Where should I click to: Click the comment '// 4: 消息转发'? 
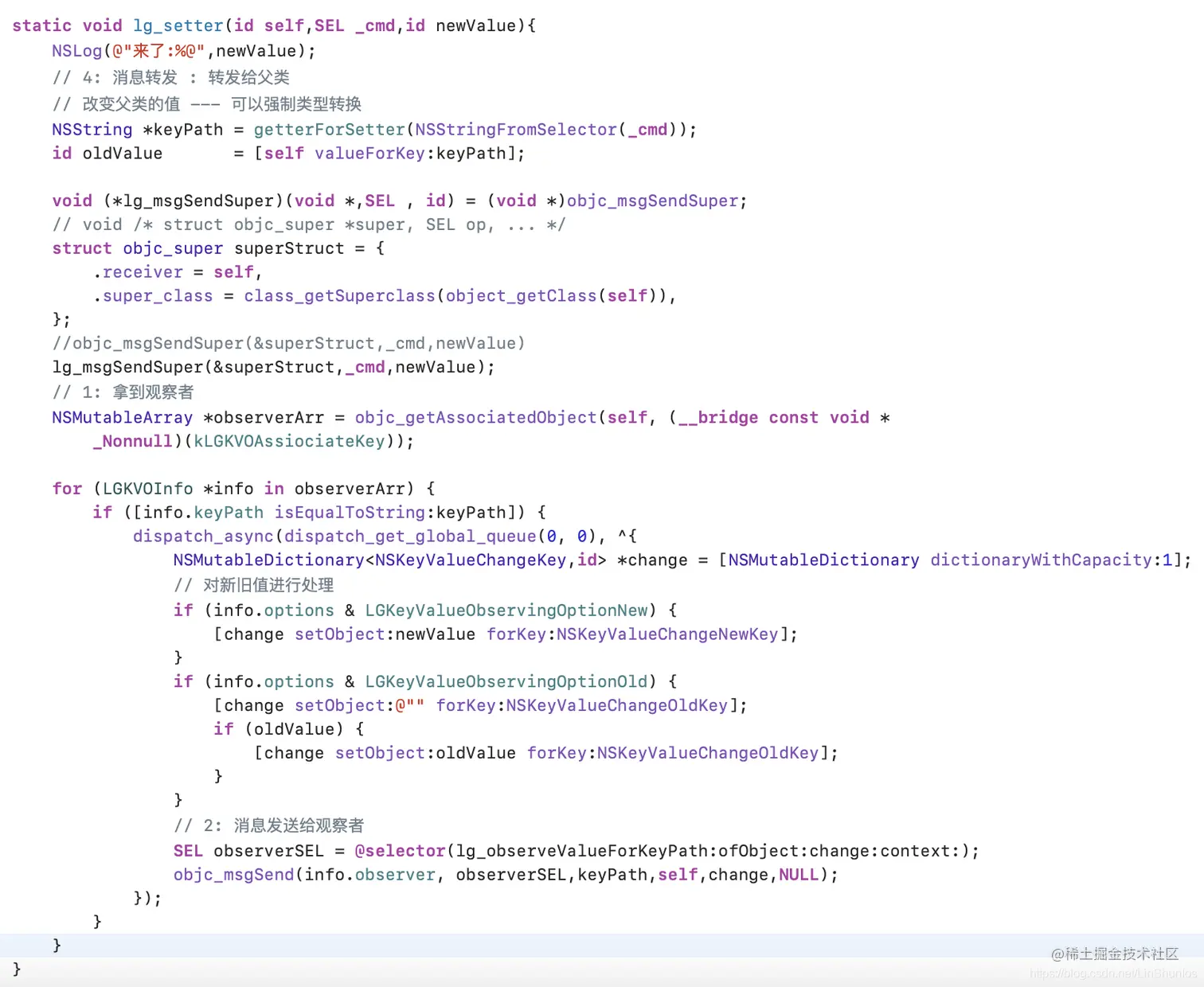pyautogui.click(x=171, y=77)
